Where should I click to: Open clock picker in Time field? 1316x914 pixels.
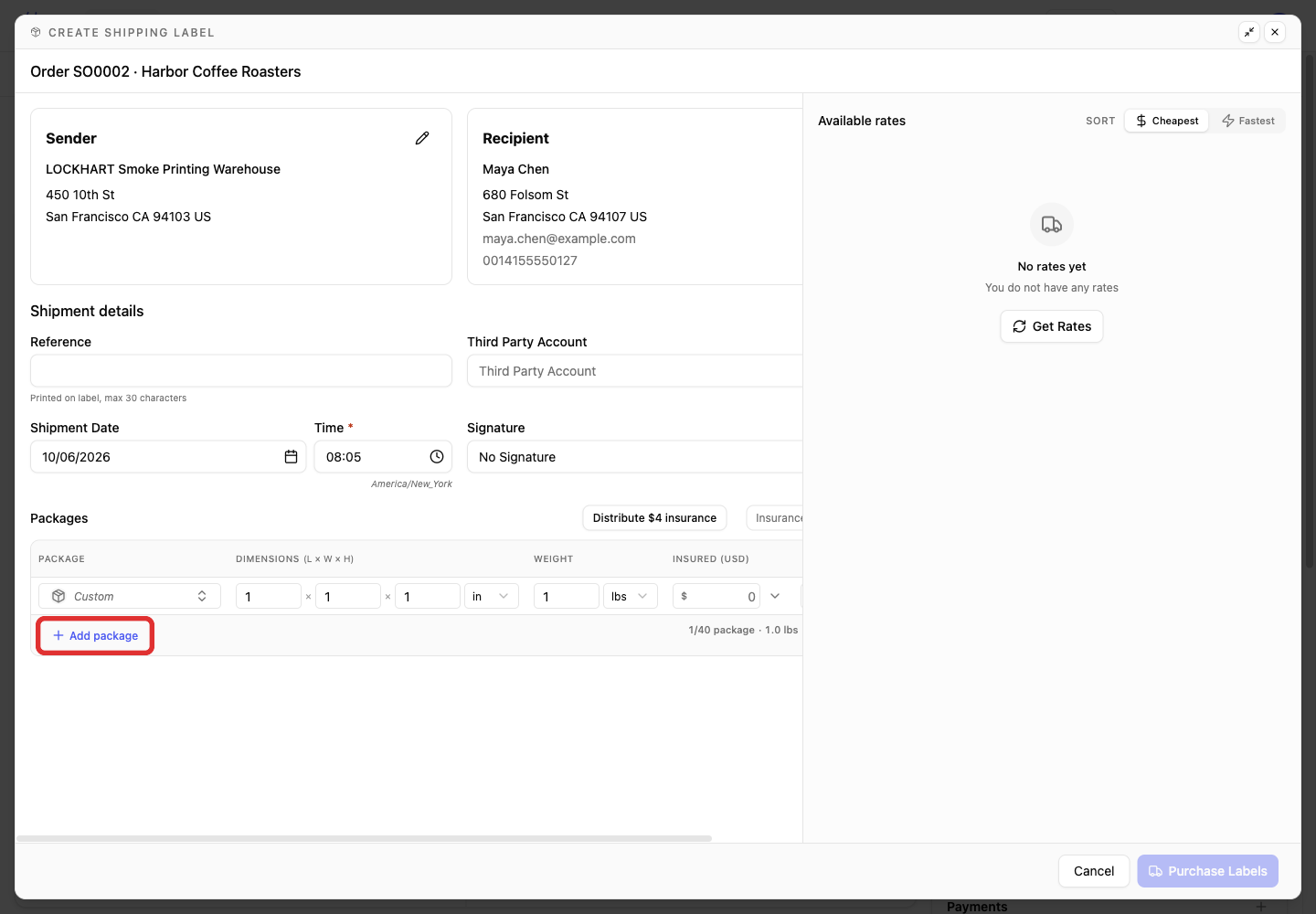(437, 457)
